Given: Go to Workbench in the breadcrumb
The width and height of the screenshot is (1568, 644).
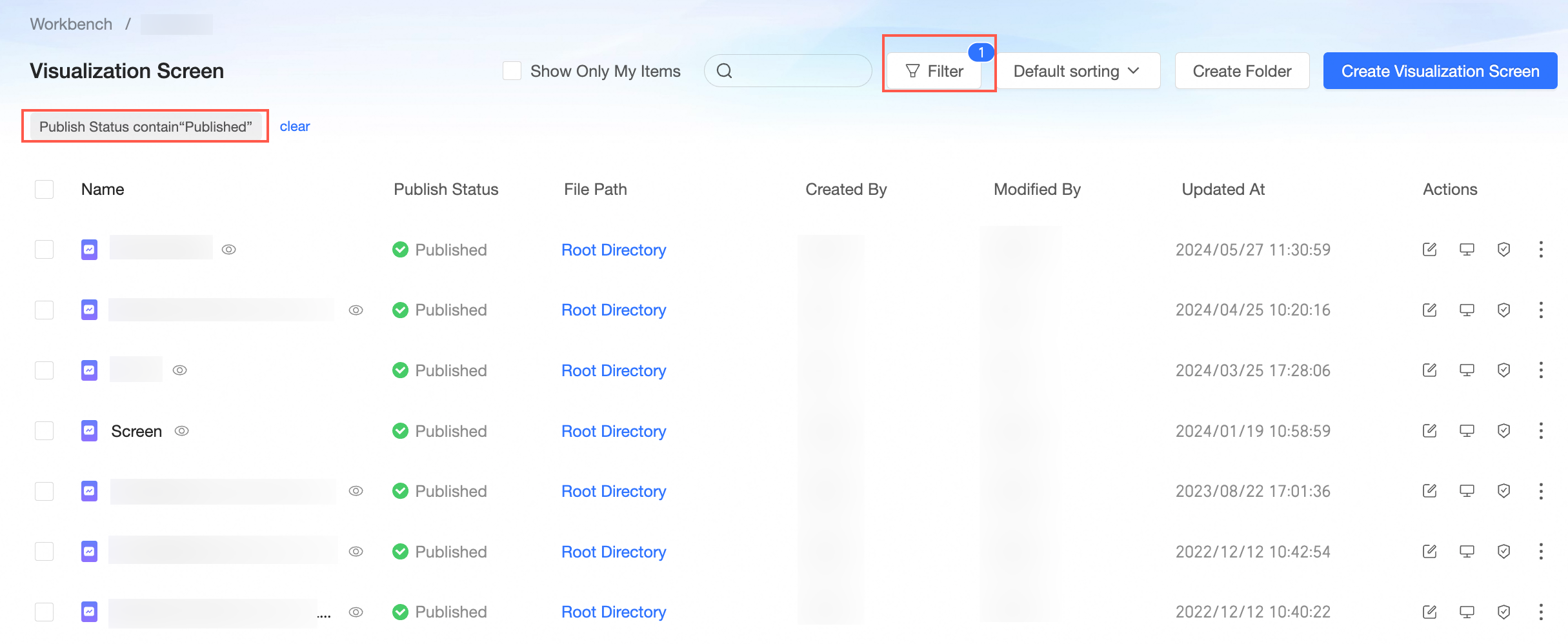Looking at the screenshot, I should click(x=71, y=24).
